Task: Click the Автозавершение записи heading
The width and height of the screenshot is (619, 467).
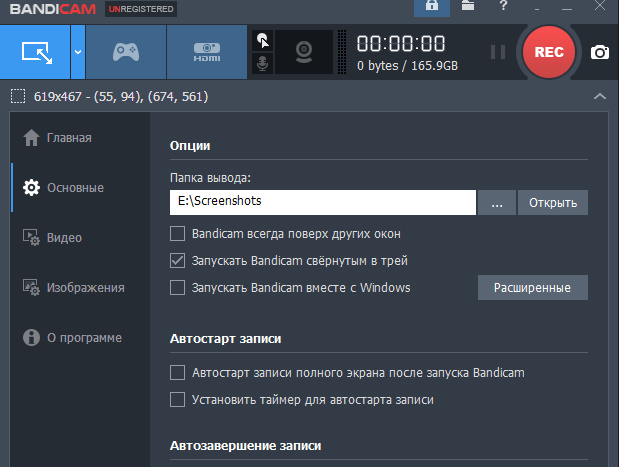Action: click(246, 446)
